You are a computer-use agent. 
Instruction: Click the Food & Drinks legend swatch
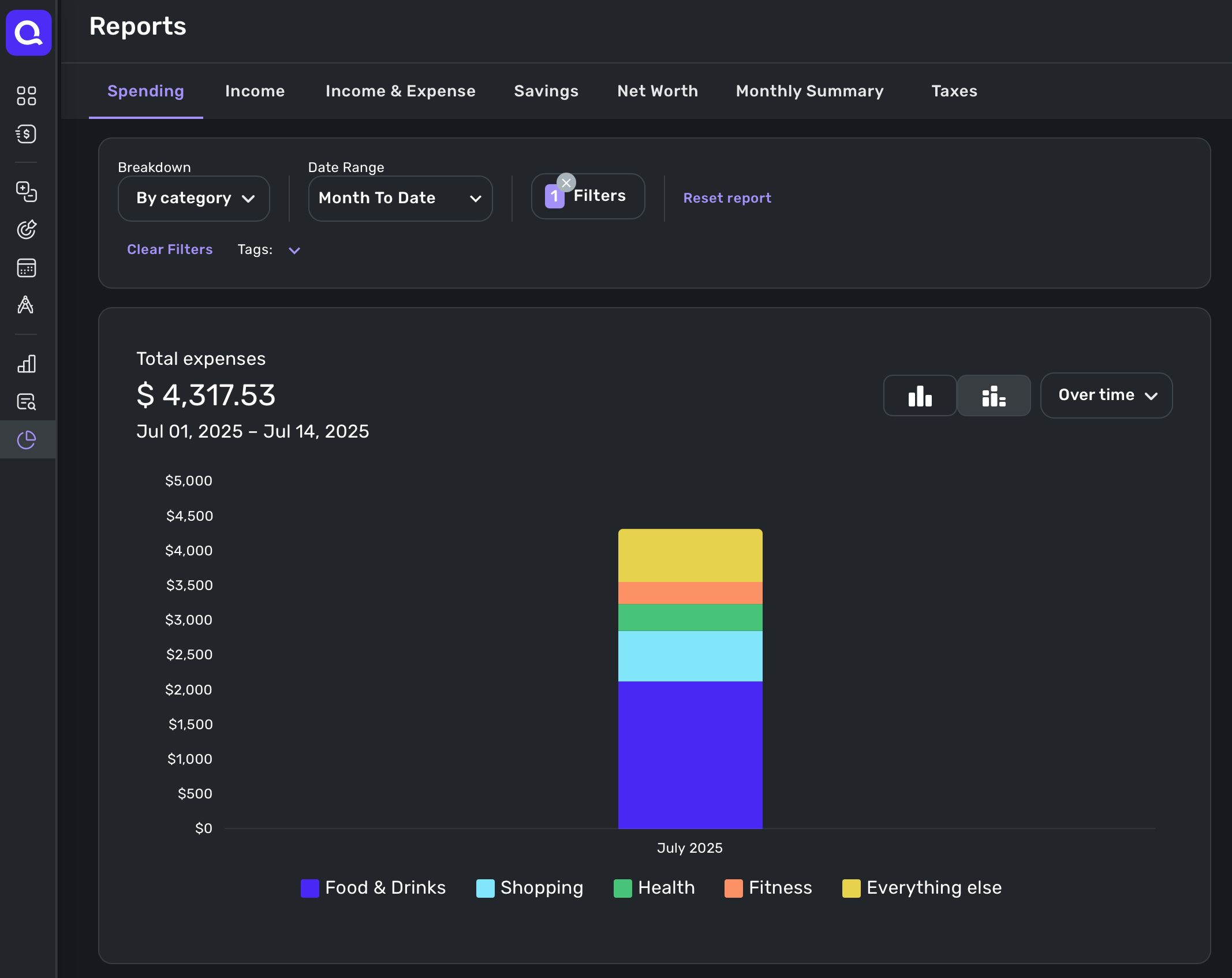pos(310,888)
